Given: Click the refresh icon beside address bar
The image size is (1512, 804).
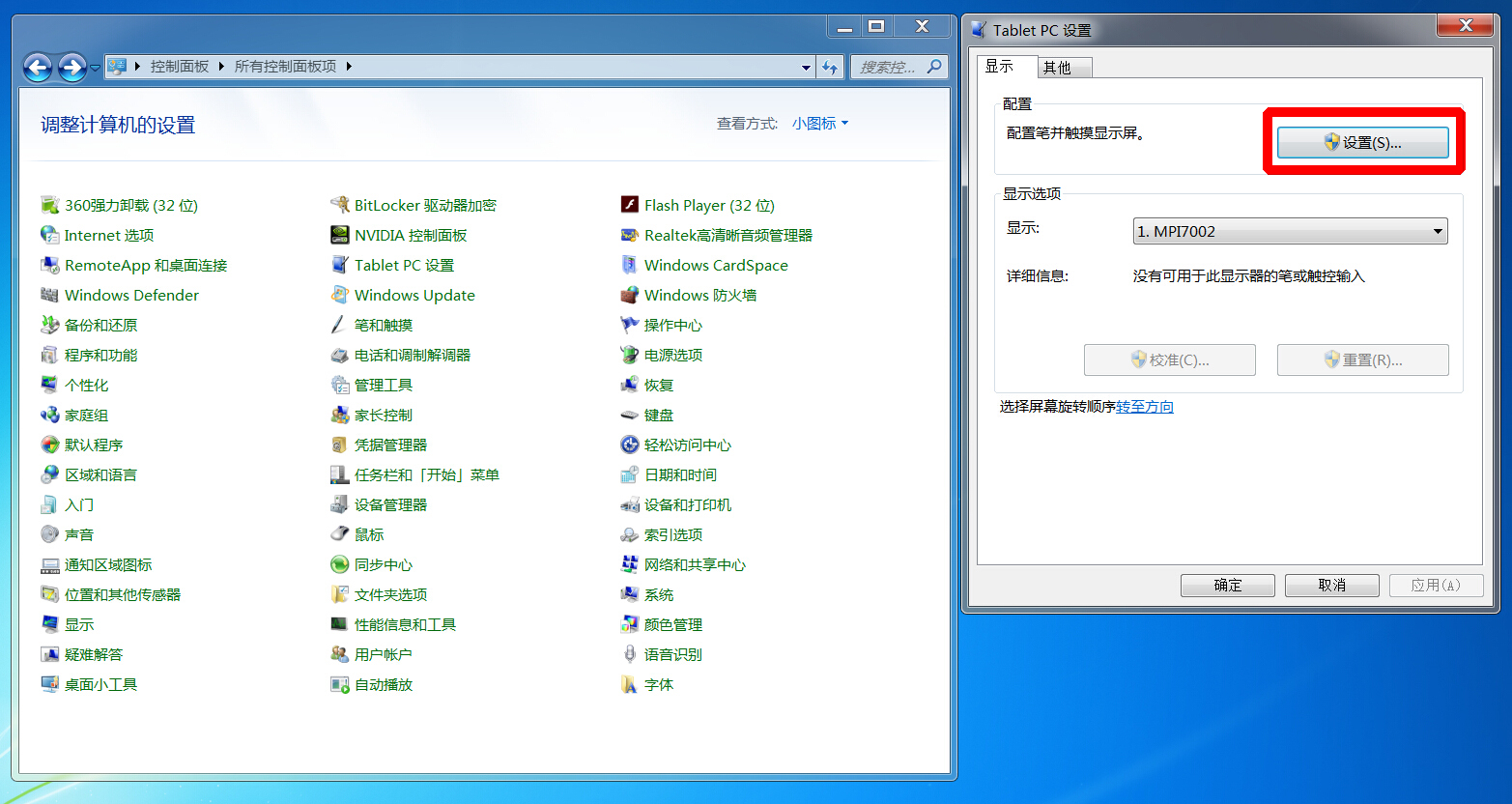Looking at the screenshot, I should coord(829,67).
